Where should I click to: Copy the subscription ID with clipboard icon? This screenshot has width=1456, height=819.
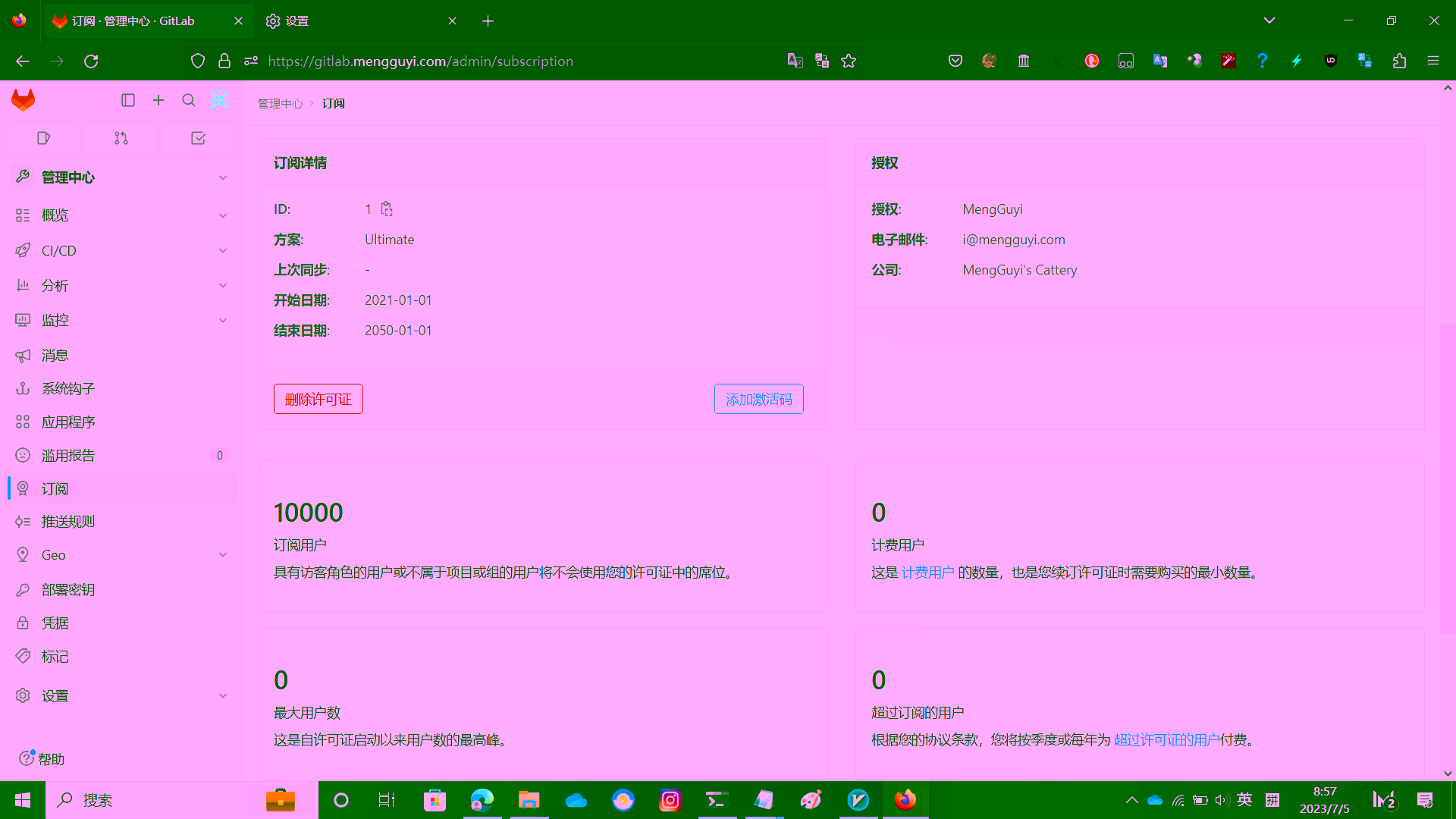387,209
